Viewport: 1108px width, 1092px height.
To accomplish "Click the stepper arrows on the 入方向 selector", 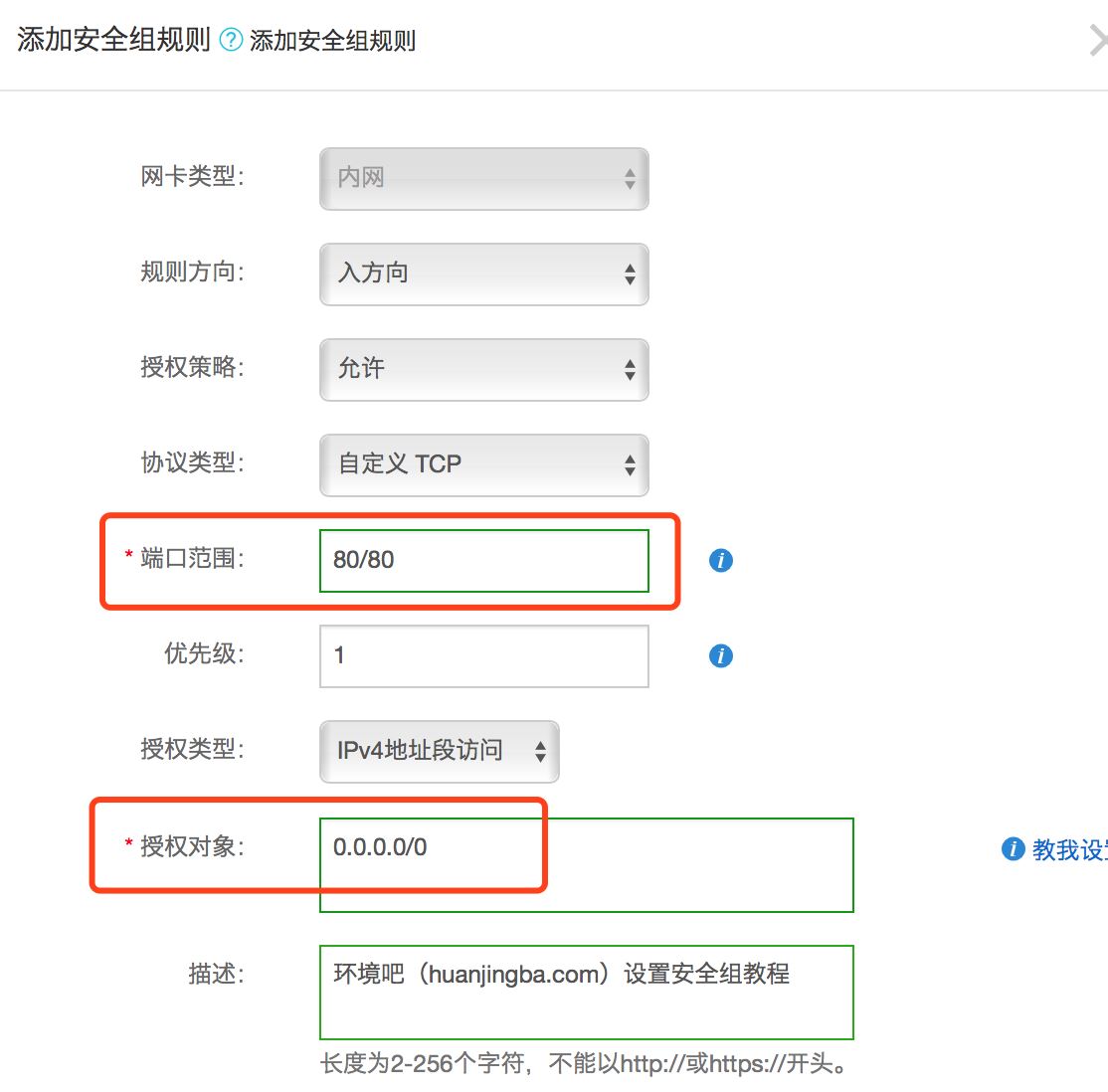I will coord(631,274).
